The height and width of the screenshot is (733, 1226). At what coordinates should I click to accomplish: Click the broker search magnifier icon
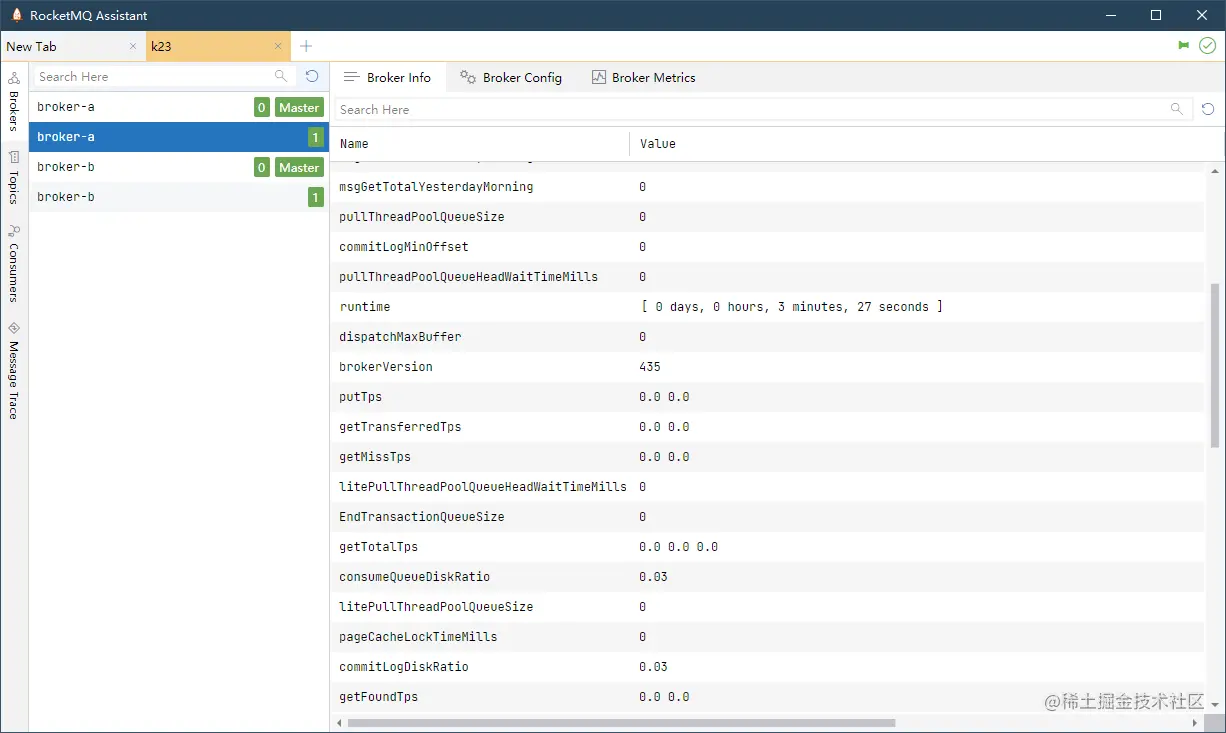[x=281, y=76]
